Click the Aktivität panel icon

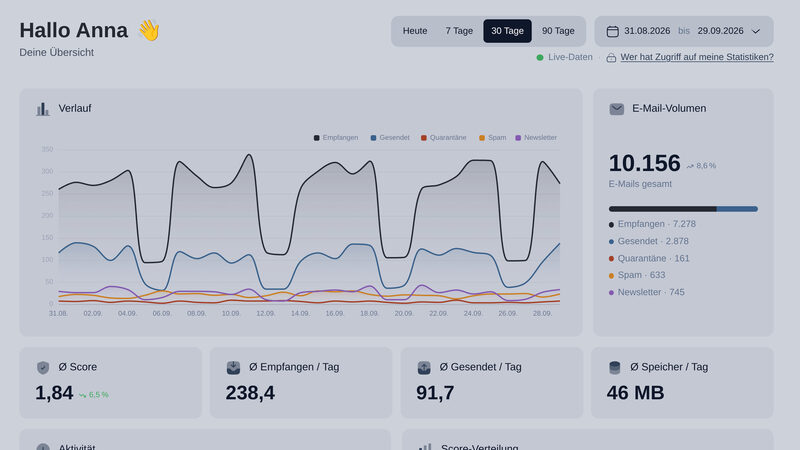(x=43, y=447)
